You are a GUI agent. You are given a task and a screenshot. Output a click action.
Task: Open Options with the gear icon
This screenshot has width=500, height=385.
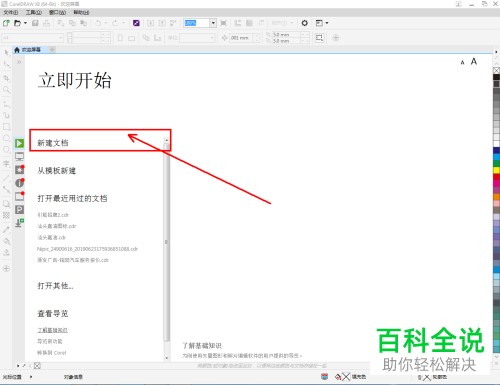(x=304, y=23)
